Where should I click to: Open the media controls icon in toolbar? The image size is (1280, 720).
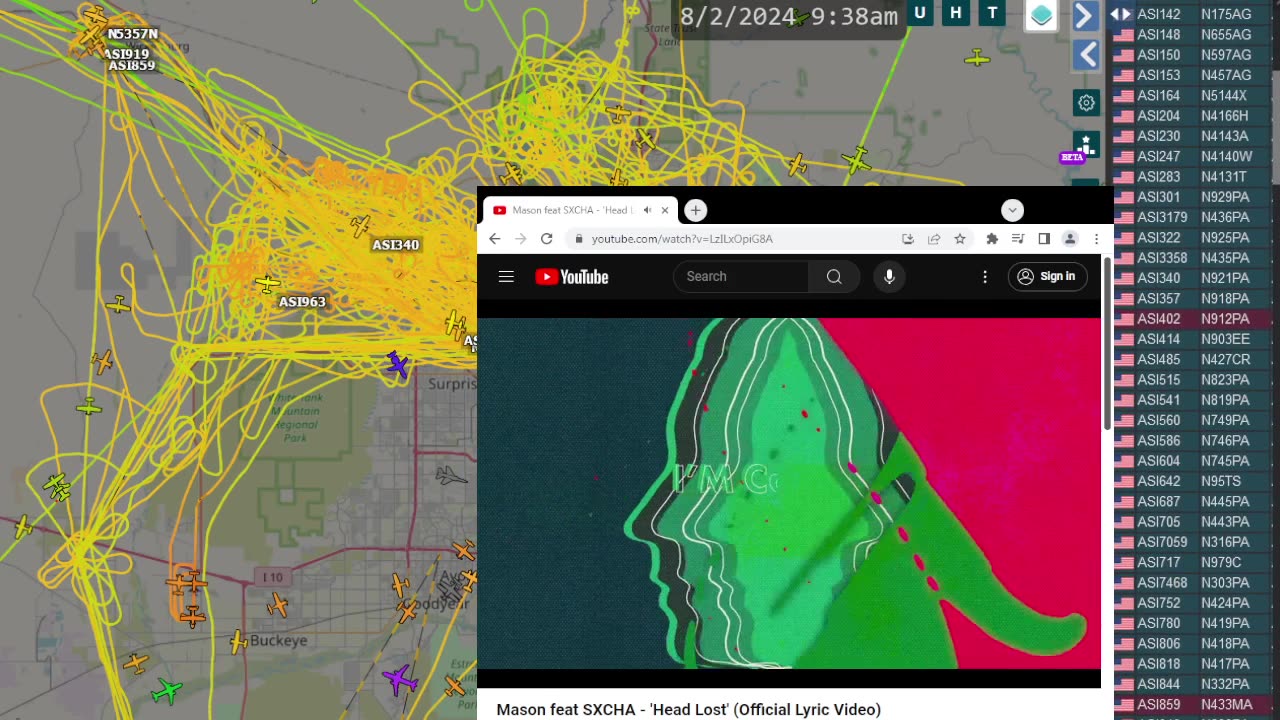(1018, 239)
